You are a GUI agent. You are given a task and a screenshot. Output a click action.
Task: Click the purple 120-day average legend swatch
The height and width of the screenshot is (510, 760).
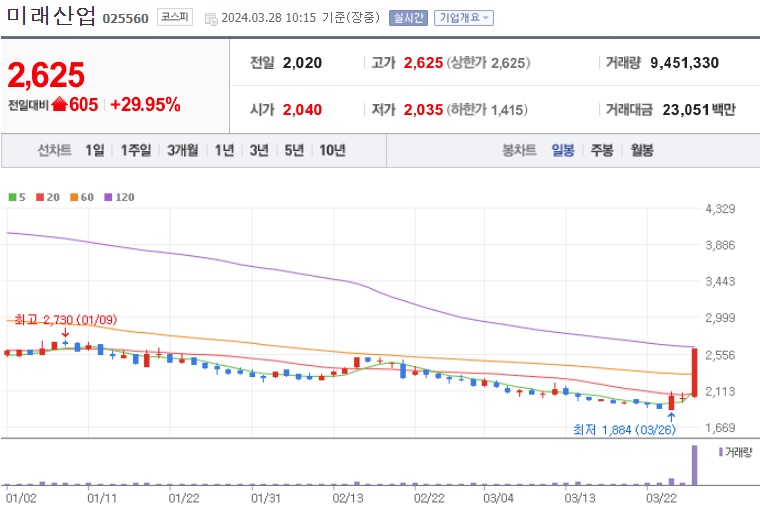coord(109,197)
